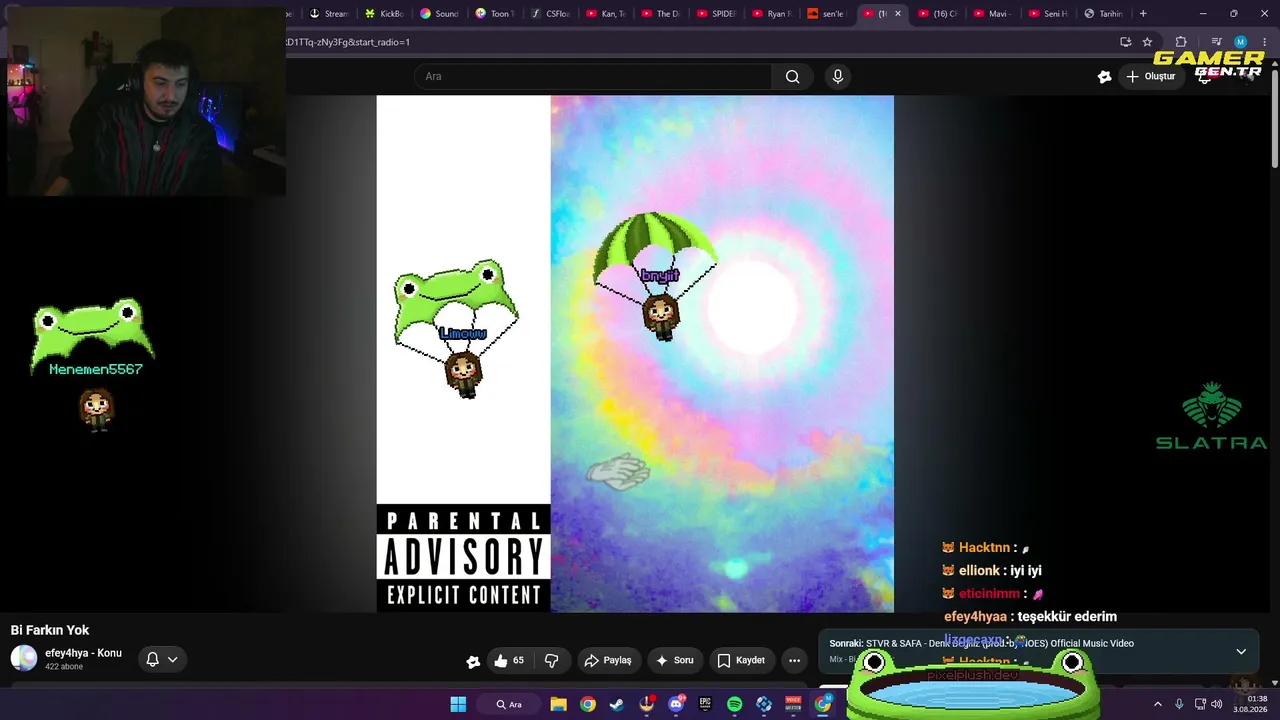Open the Windows Start menu

(458, 704)
